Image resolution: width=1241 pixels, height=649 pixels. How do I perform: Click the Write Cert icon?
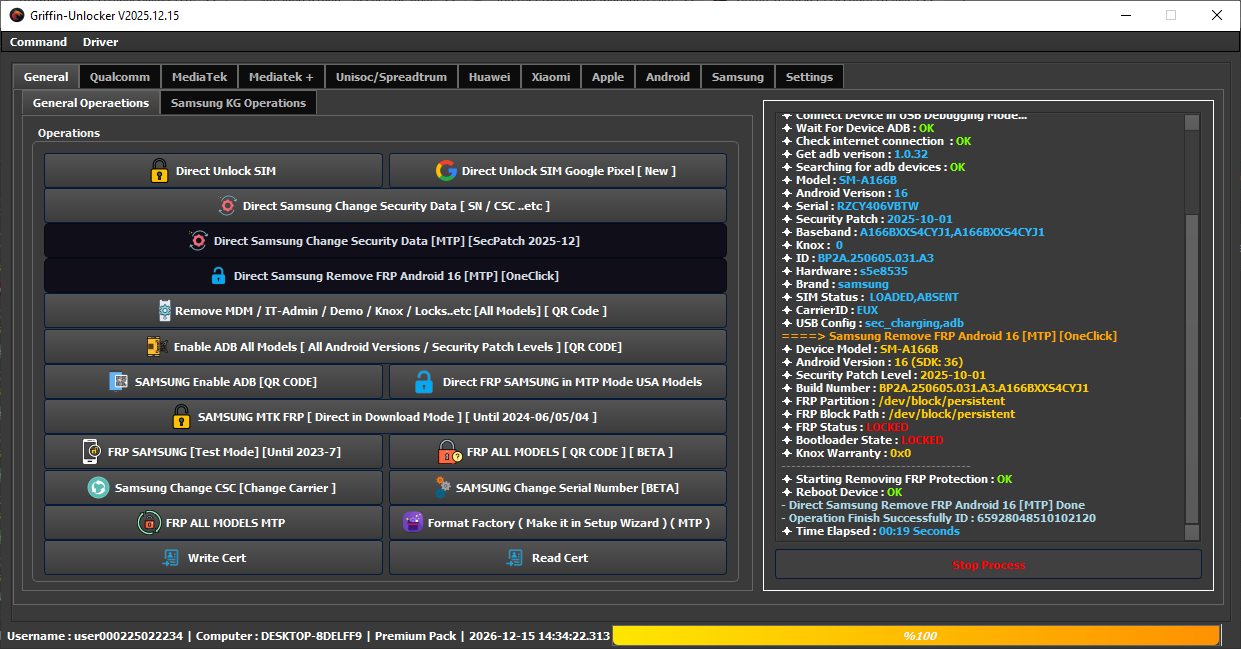click(x=171, y=558)
